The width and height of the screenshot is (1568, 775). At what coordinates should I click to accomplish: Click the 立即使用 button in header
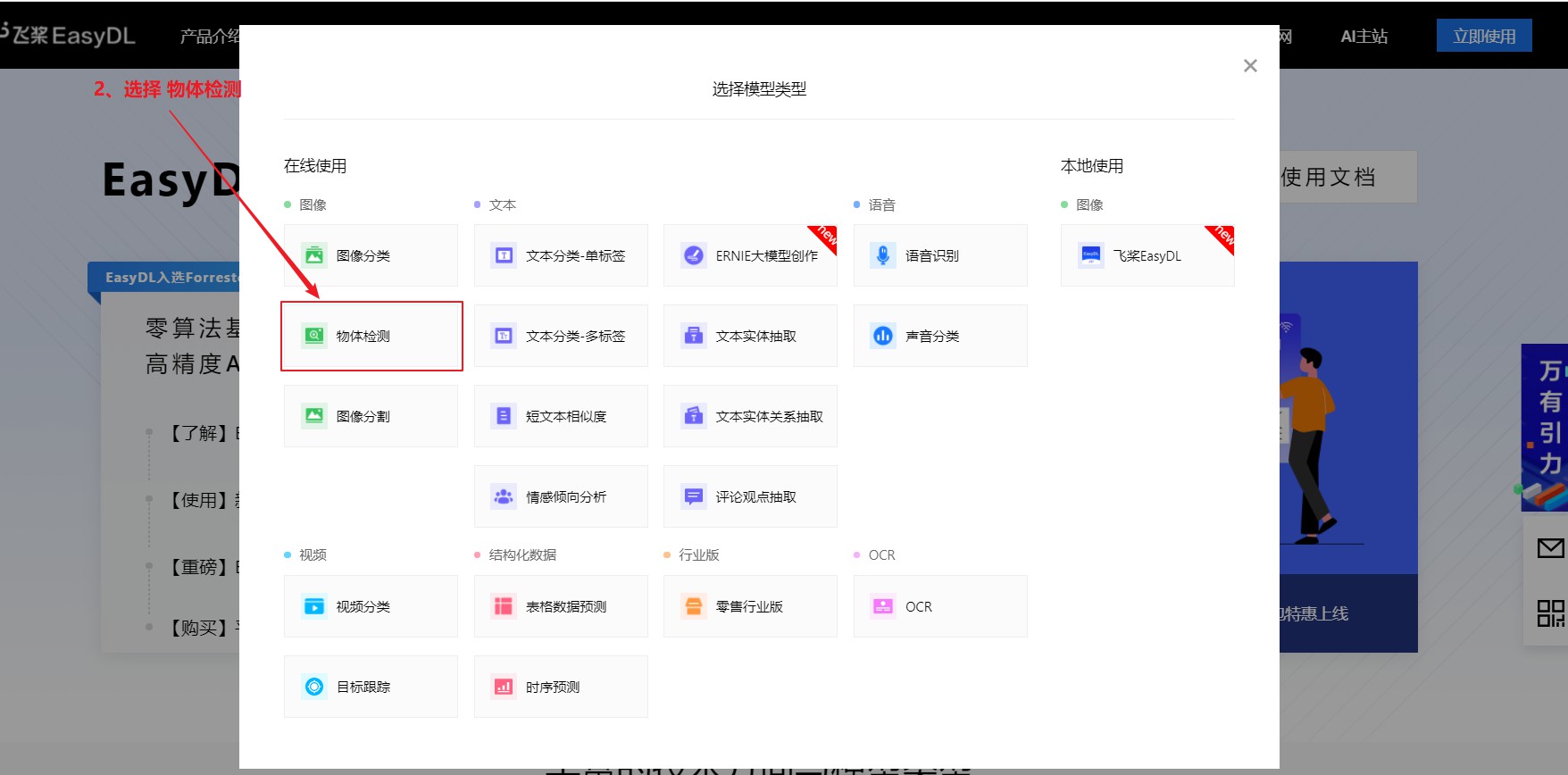pyautogui.click(x=1484, y=36)
